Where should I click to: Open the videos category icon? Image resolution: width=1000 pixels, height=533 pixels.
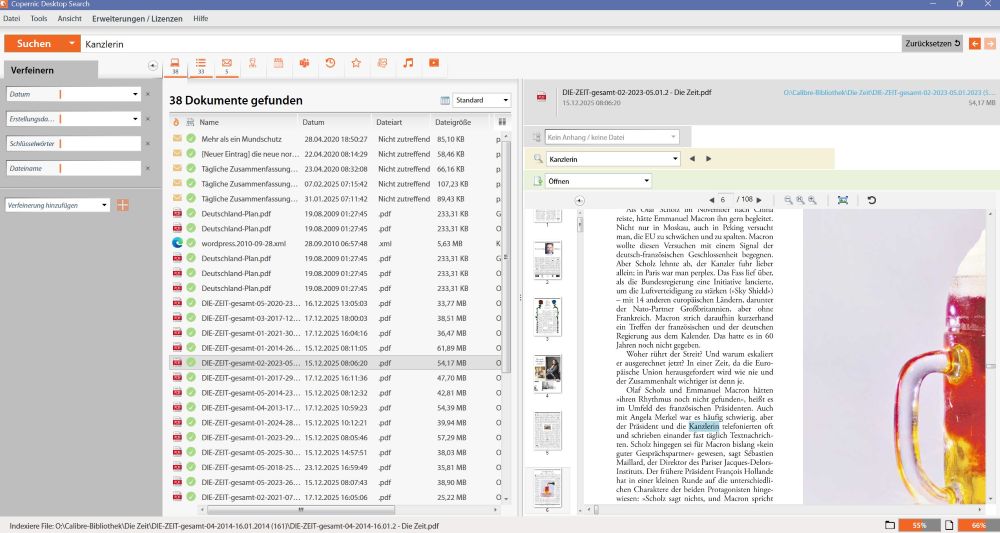tap(434, 63)
